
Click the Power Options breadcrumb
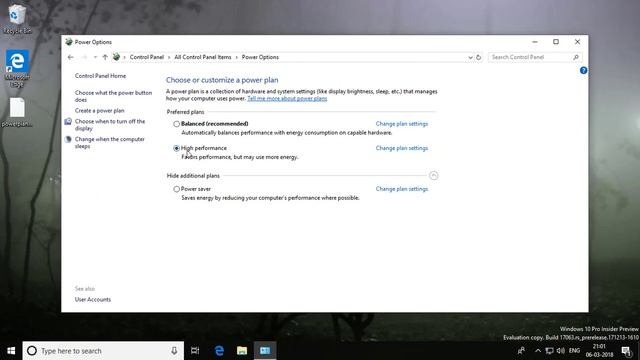260,57
